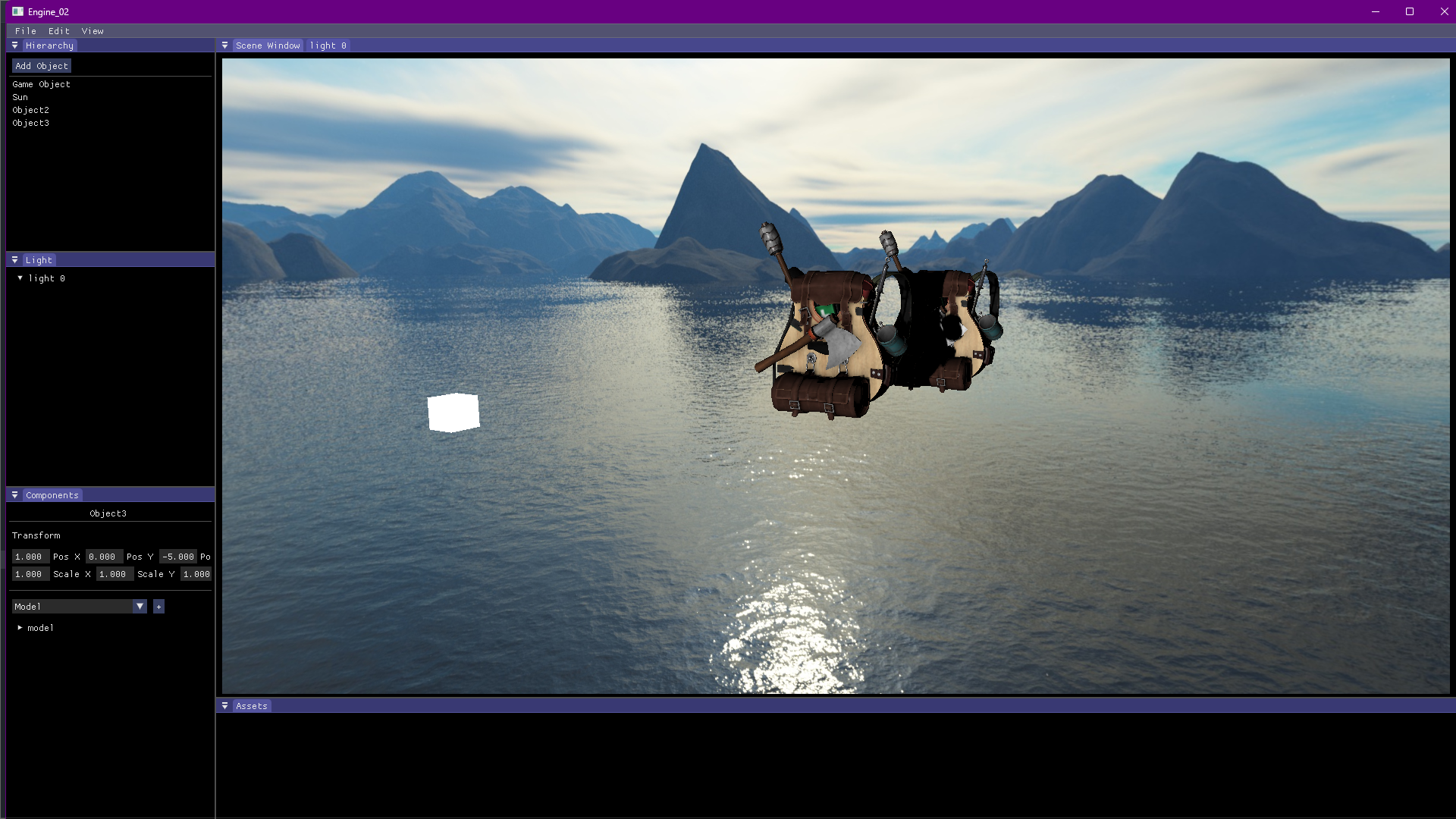
Task: Collapse the light 0 tree node
Action: [20, 278]
